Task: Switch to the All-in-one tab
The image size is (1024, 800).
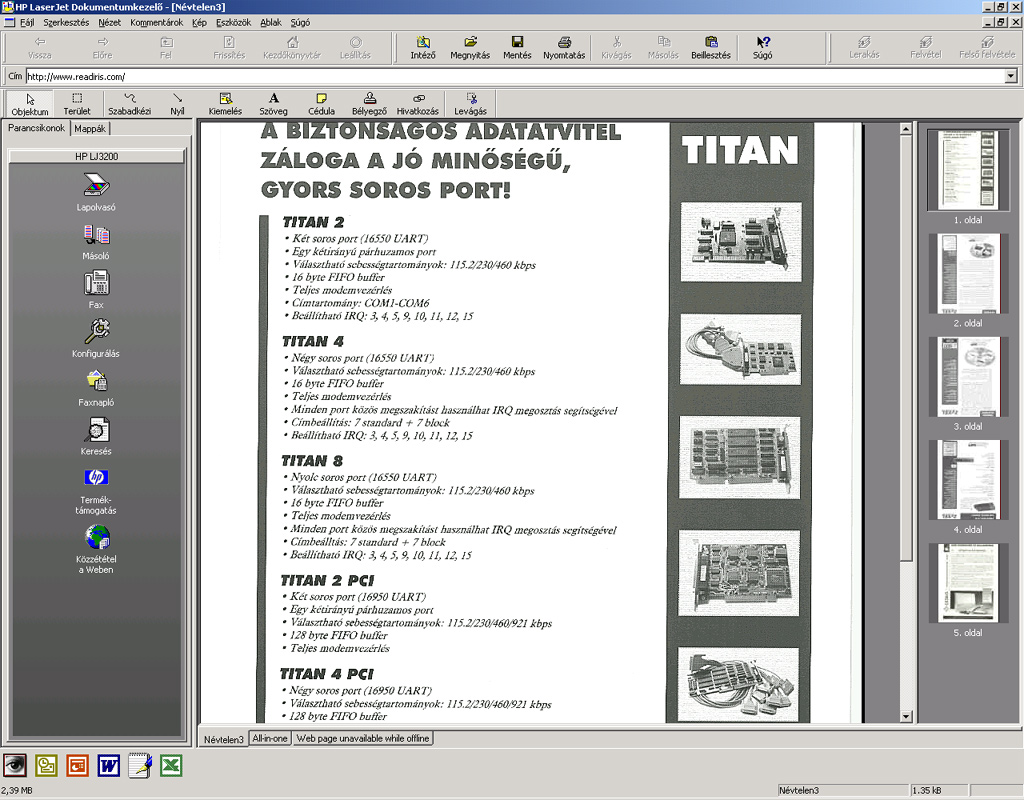Action: pyautogui.click(x=270, y=738)
